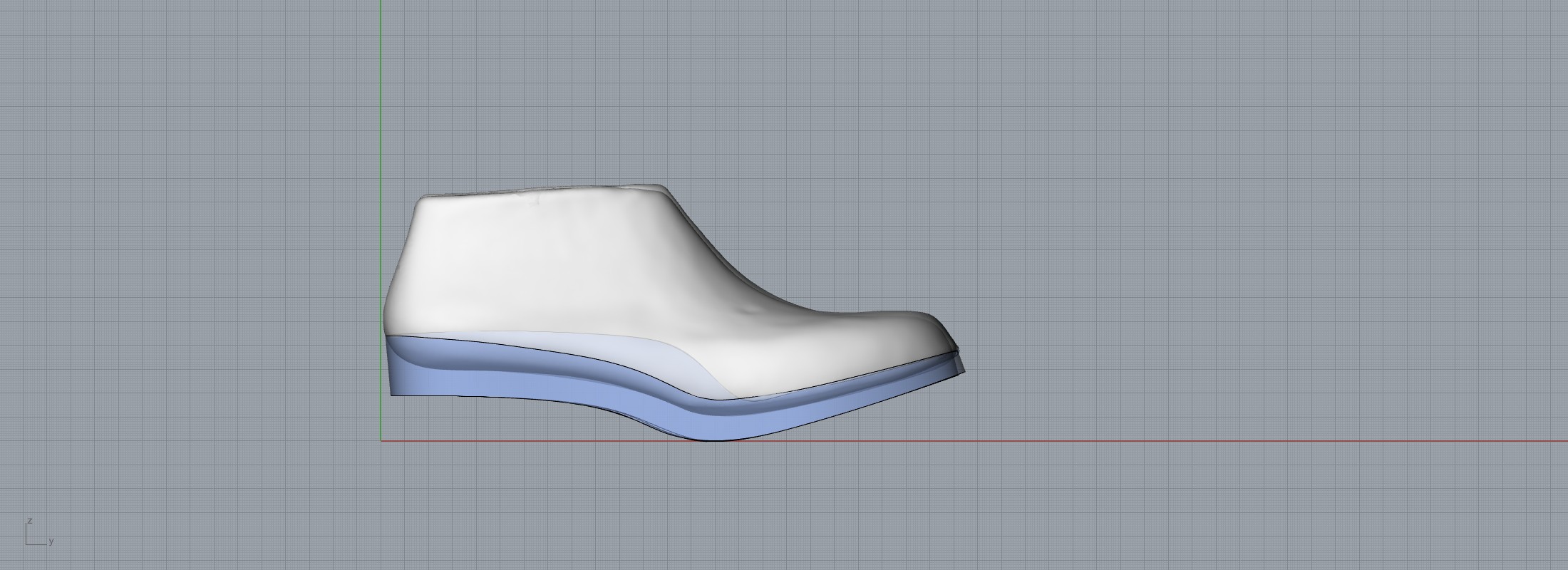Viewport: 1568px width, 570px height.
Task: Select the blue sole under the toe
Action: click(891, 388)
